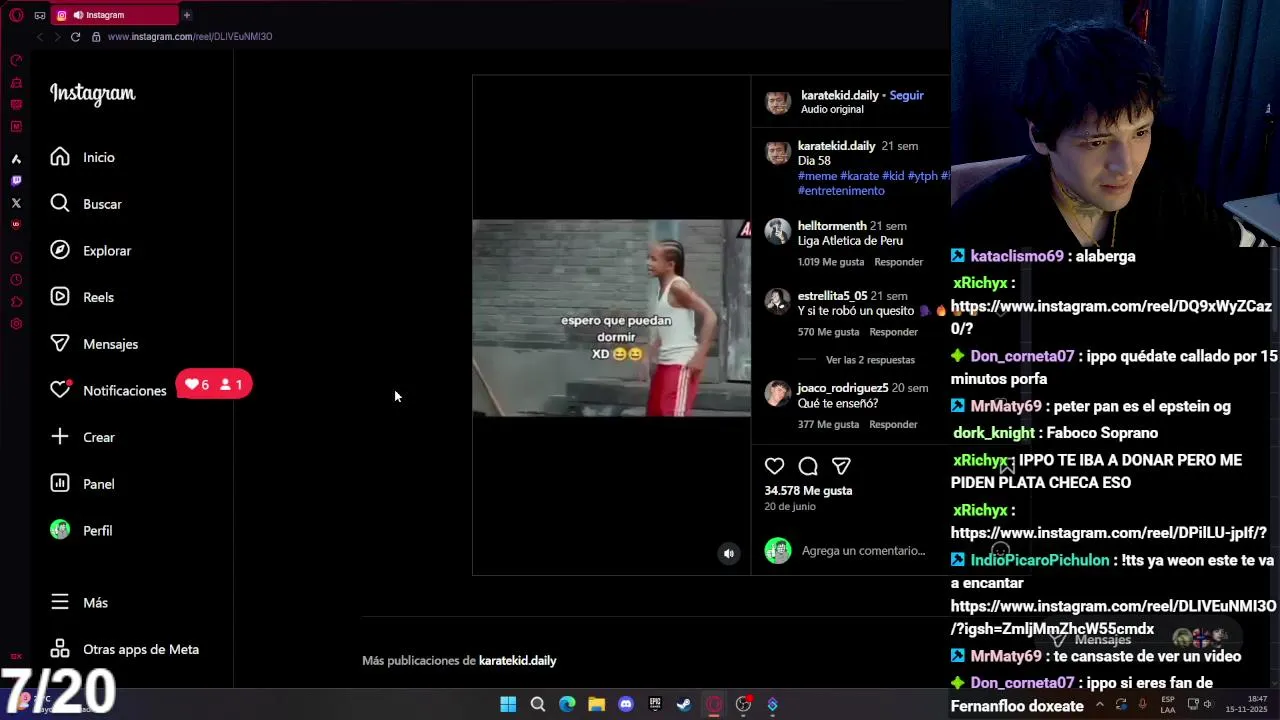Open File Explorer from taskbar
This screenshot has height=720, width=1280.
click(596, 704)
